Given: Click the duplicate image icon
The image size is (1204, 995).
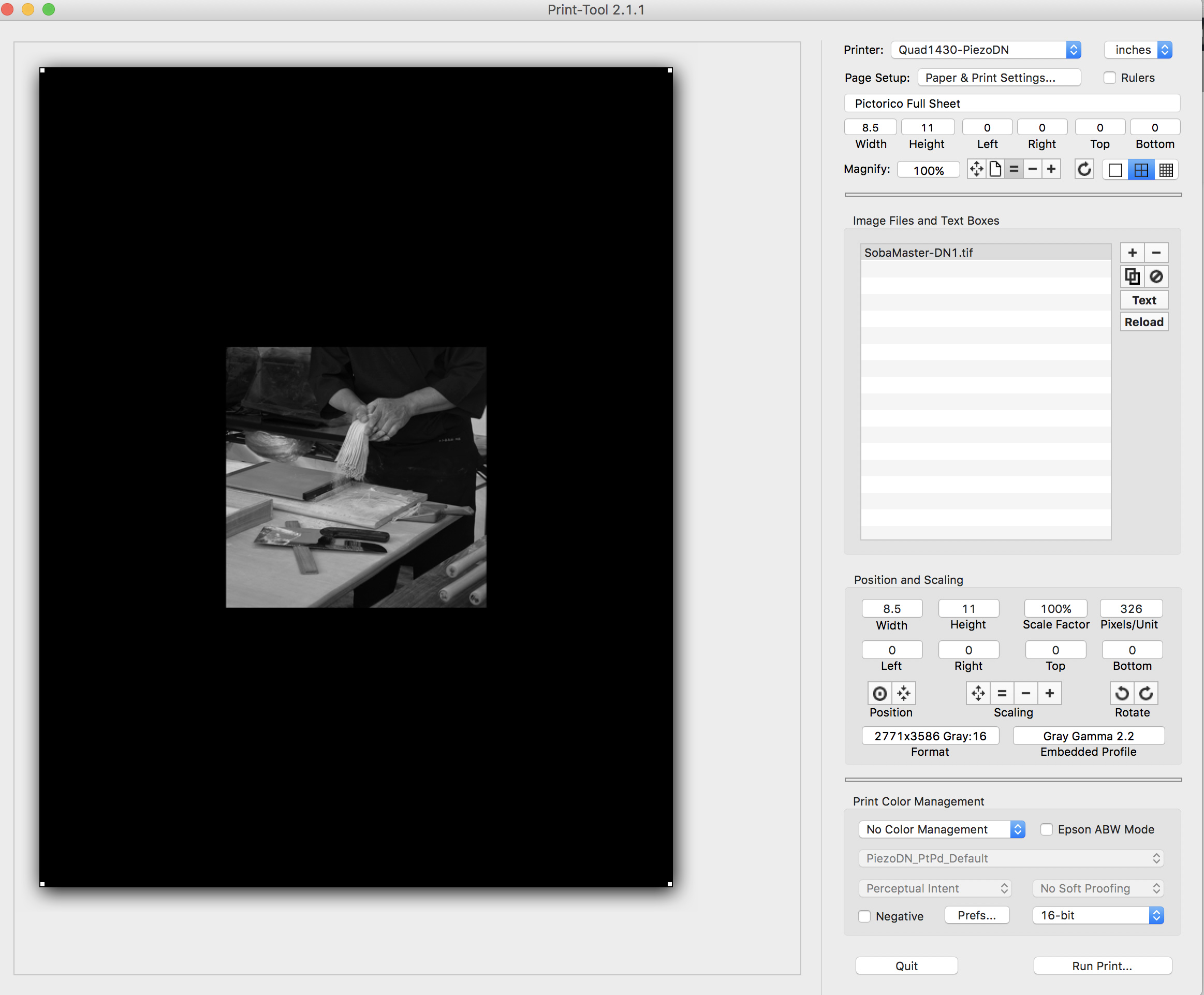Looking at the screenshot, I should 1132,277.
